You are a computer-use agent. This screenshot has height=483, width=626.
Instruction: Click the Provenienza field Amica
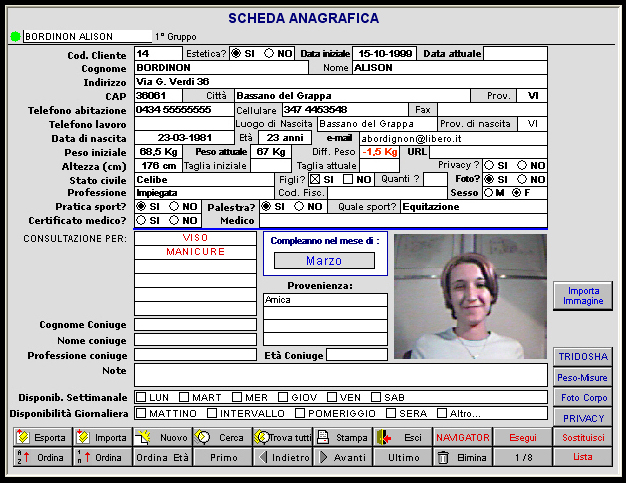tap(325, 300)
